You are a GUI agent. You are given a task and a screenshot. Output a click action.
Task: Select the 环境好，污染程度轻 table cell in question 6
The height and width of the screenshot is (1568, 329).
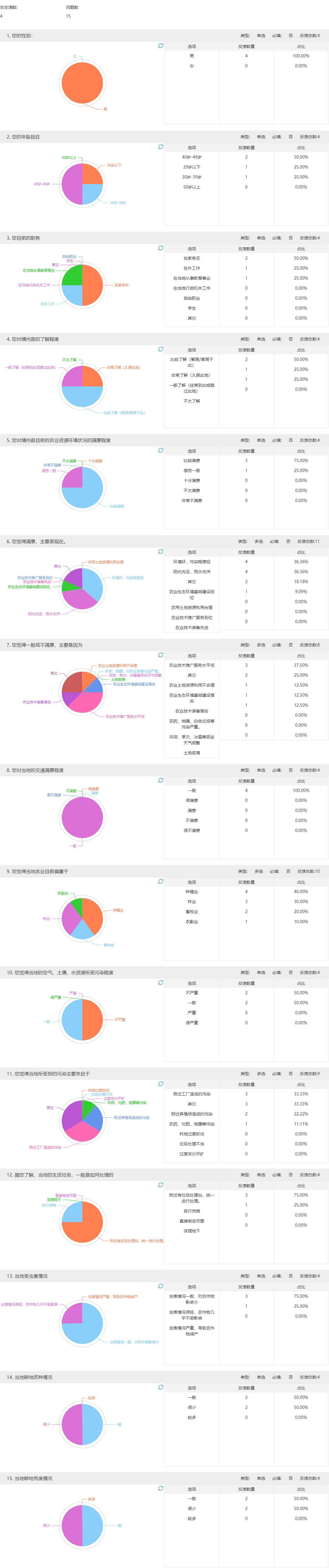pos(192,562)
